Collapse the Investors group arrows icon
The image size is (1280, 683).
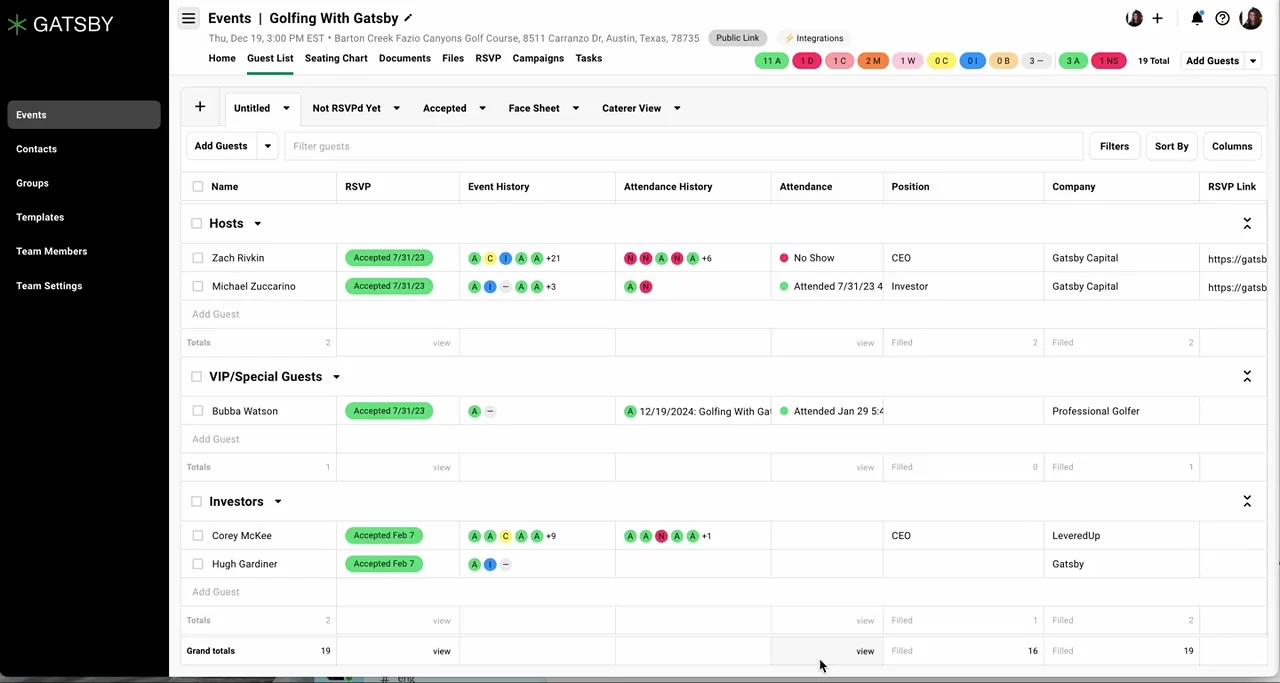[x=1247, y=501]
